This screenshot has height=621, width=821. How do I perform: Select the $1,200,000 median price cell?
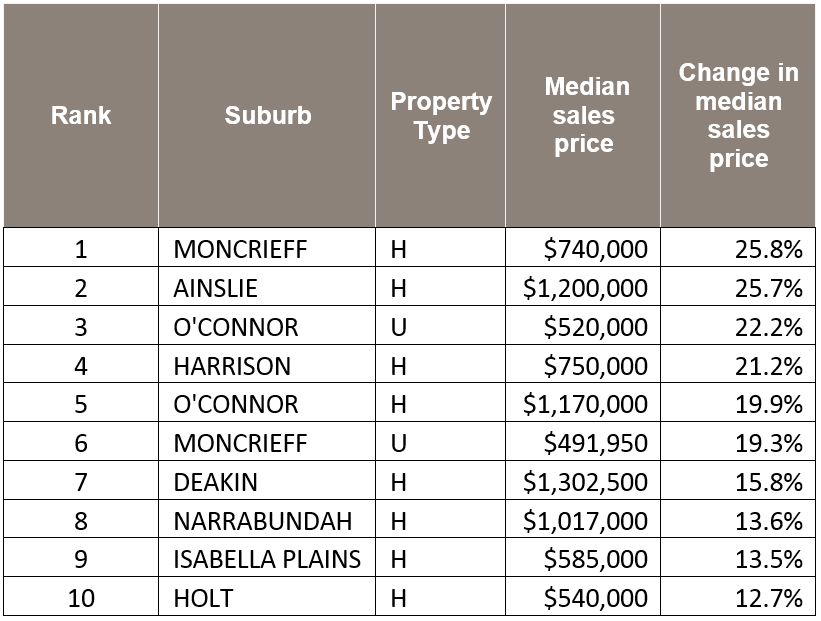tap(586, 288)
